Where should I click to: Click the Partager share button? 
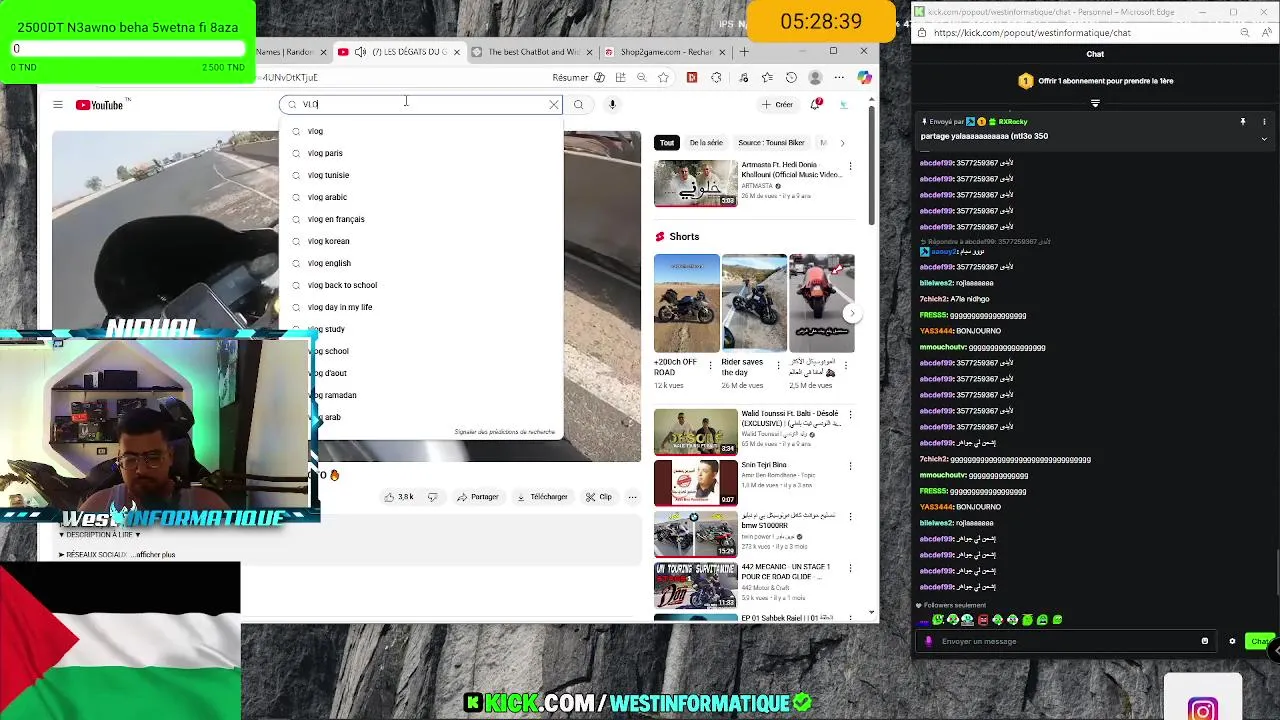(478, 497)
